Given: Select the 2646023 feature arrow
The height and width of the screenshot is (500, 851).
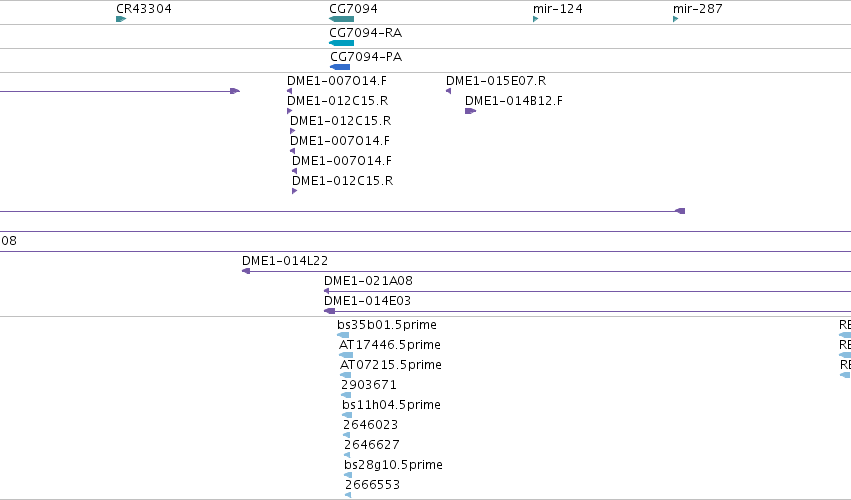Looking at the screenshot, I should [x=346, y=435].
